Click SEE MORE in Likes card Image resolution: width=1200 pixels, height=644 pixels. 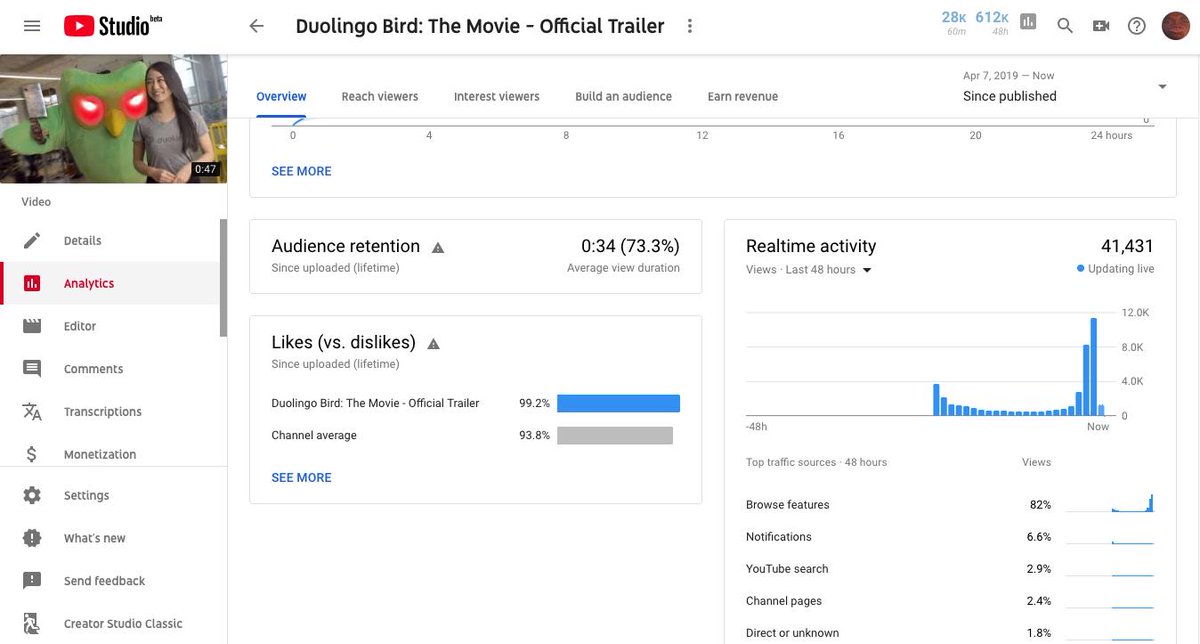pyautogui.click(x=301, y=477)
